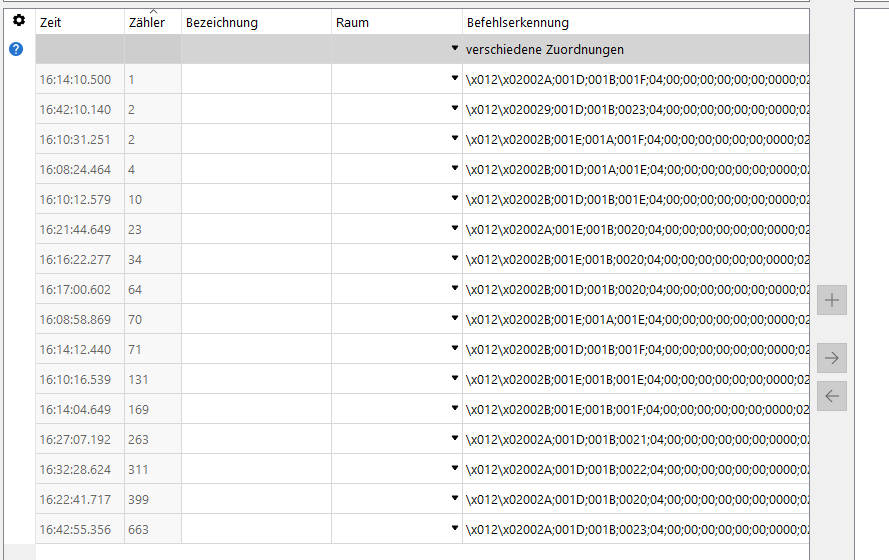Edit Bezeichnung cell for row 16:08:24.464
The width and height of the screenshot is (889, 560).
tap(256, 169)
